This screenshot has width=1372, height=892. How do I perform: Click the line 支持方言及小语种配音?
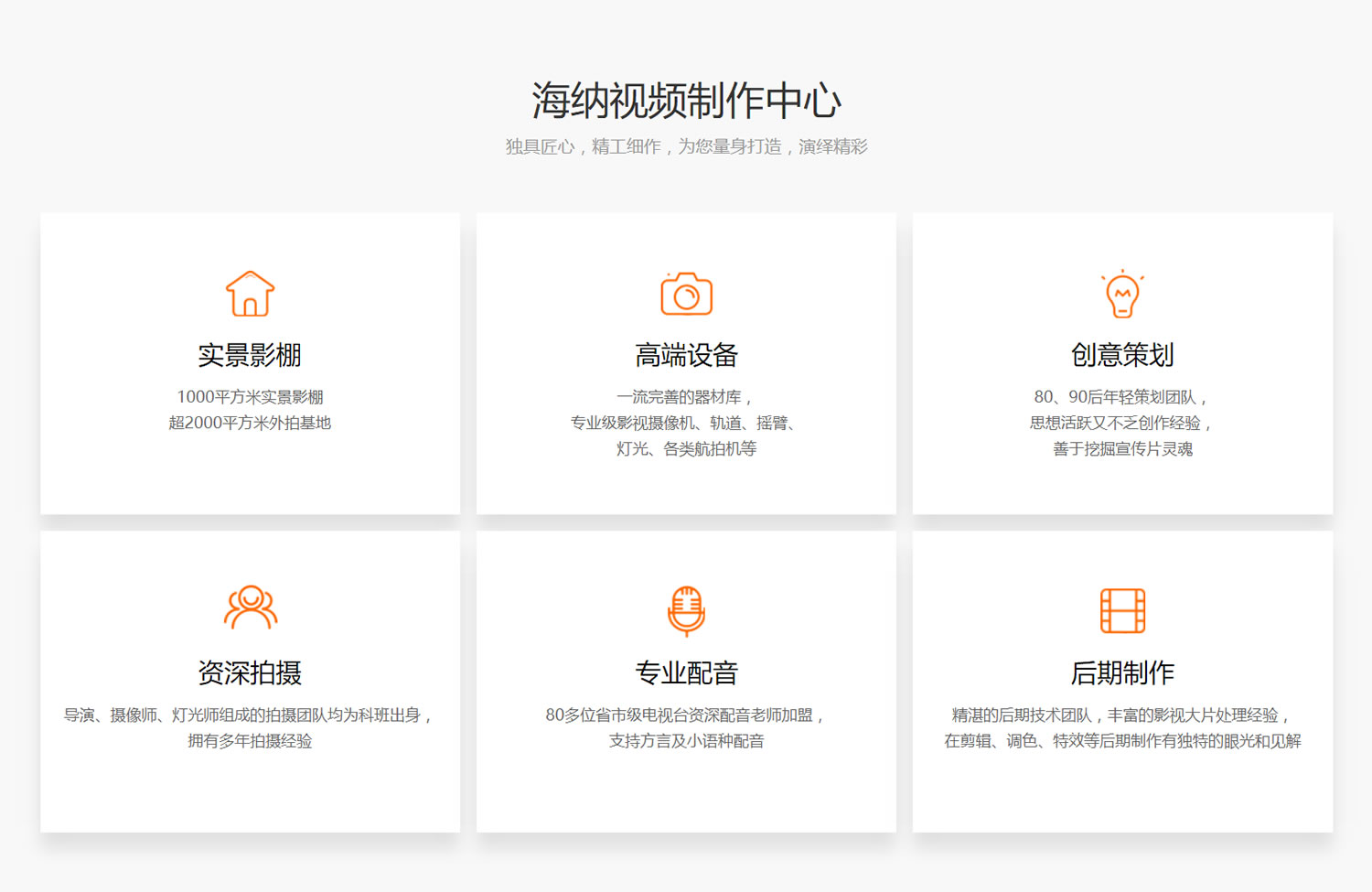(686, 740)
